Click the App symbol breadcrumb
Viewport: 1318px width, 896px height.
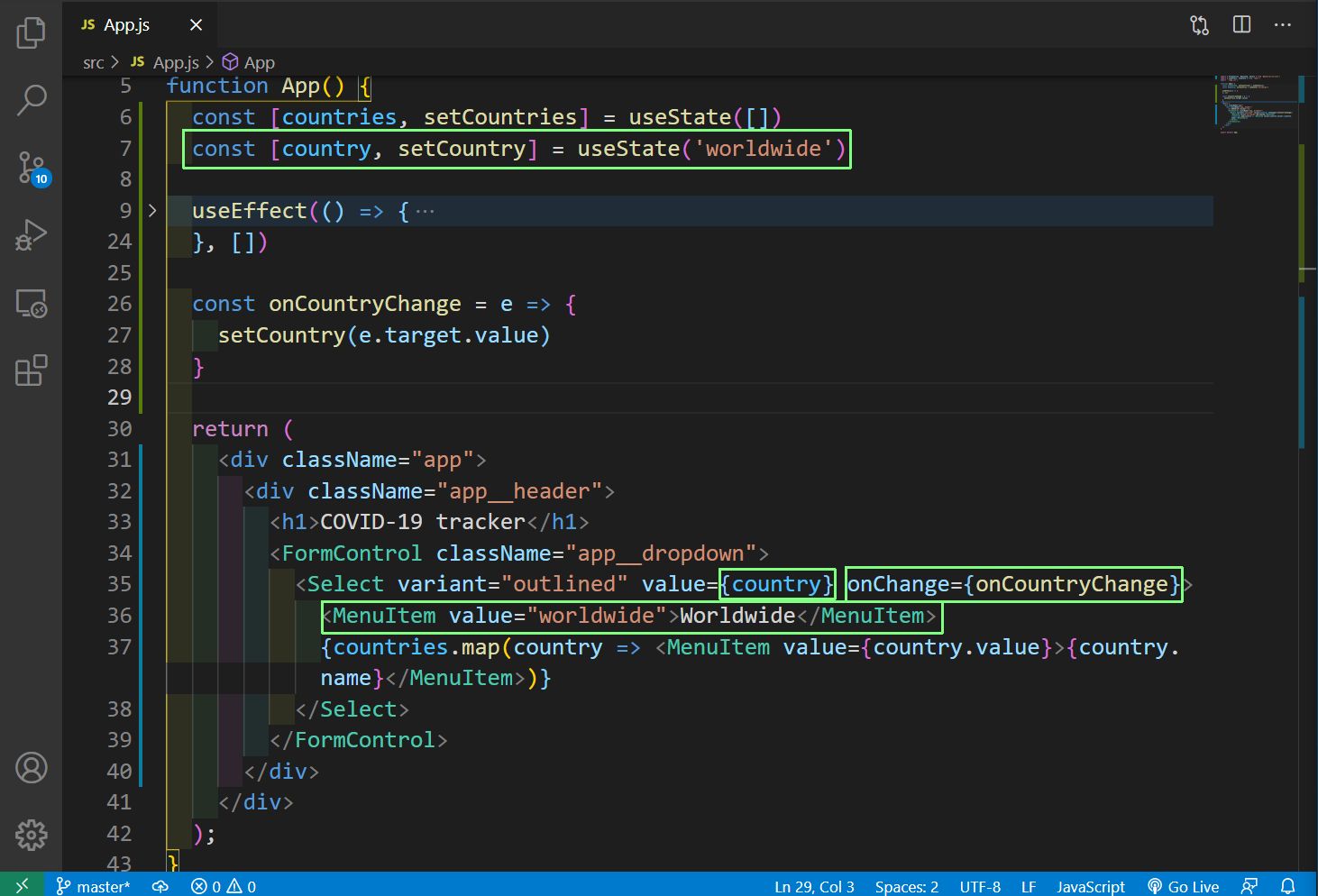[249, 62]
